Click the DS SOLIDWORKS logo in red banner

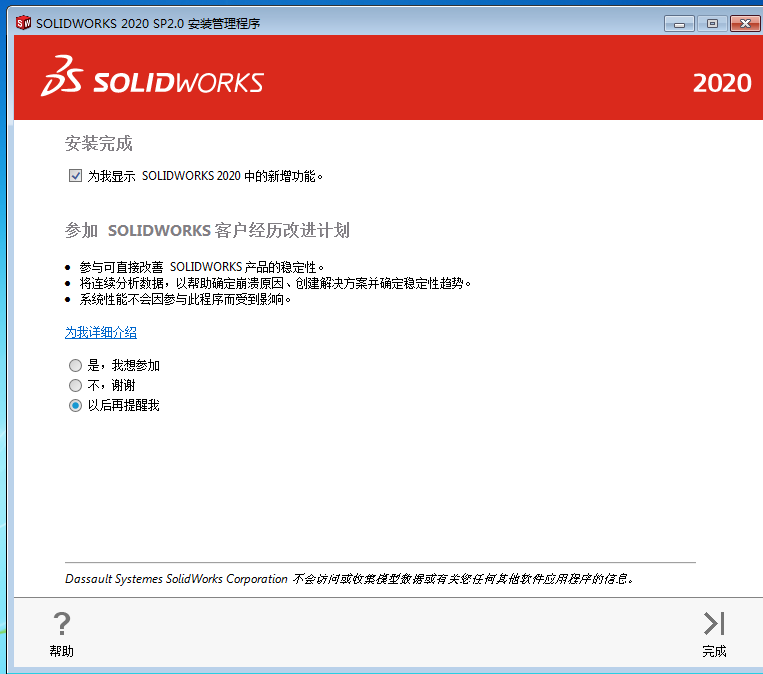pyautogui.click(x=152, y=80)
